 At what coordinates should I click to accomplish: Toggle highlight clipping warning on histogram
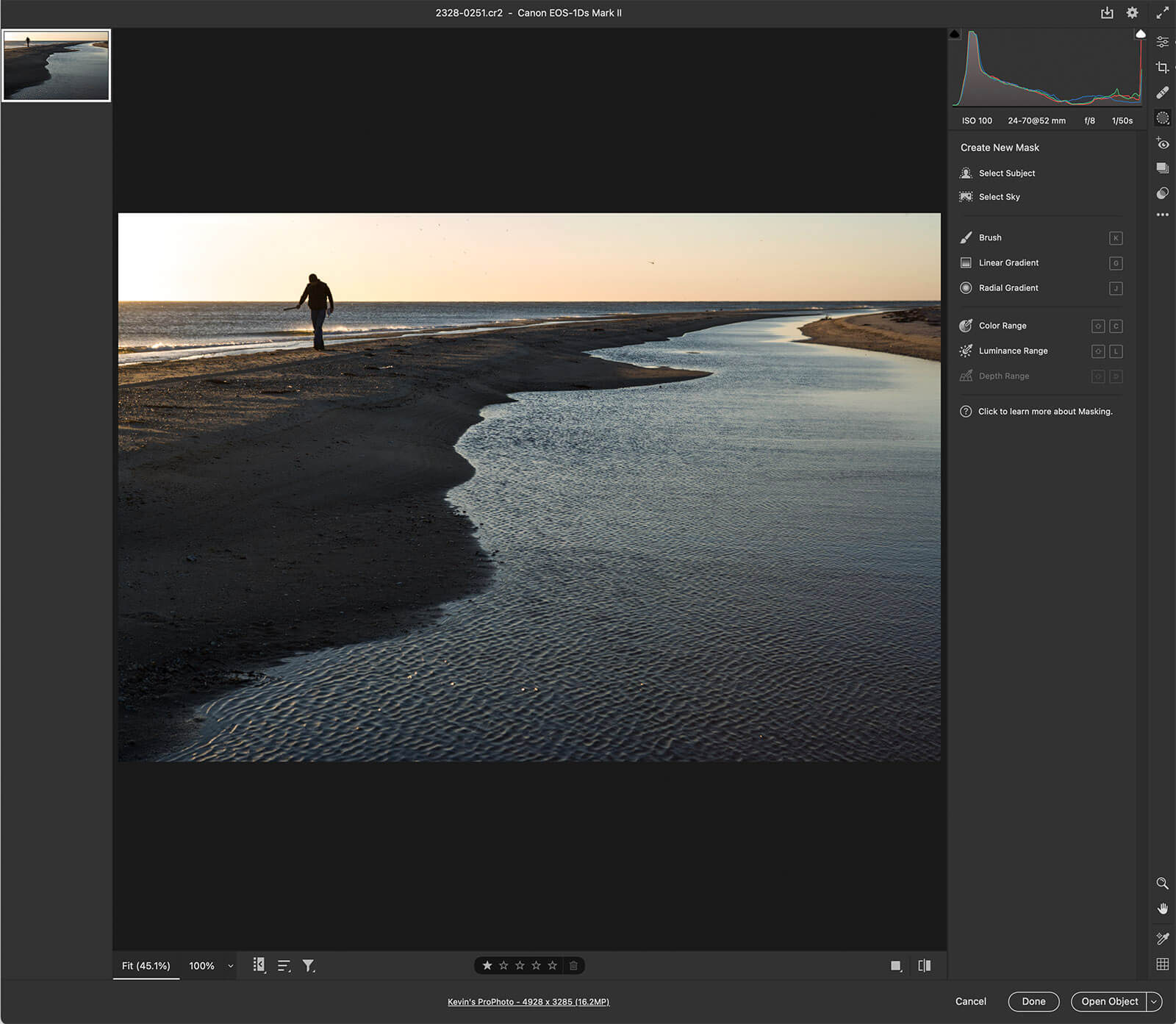coord(1140,33)
